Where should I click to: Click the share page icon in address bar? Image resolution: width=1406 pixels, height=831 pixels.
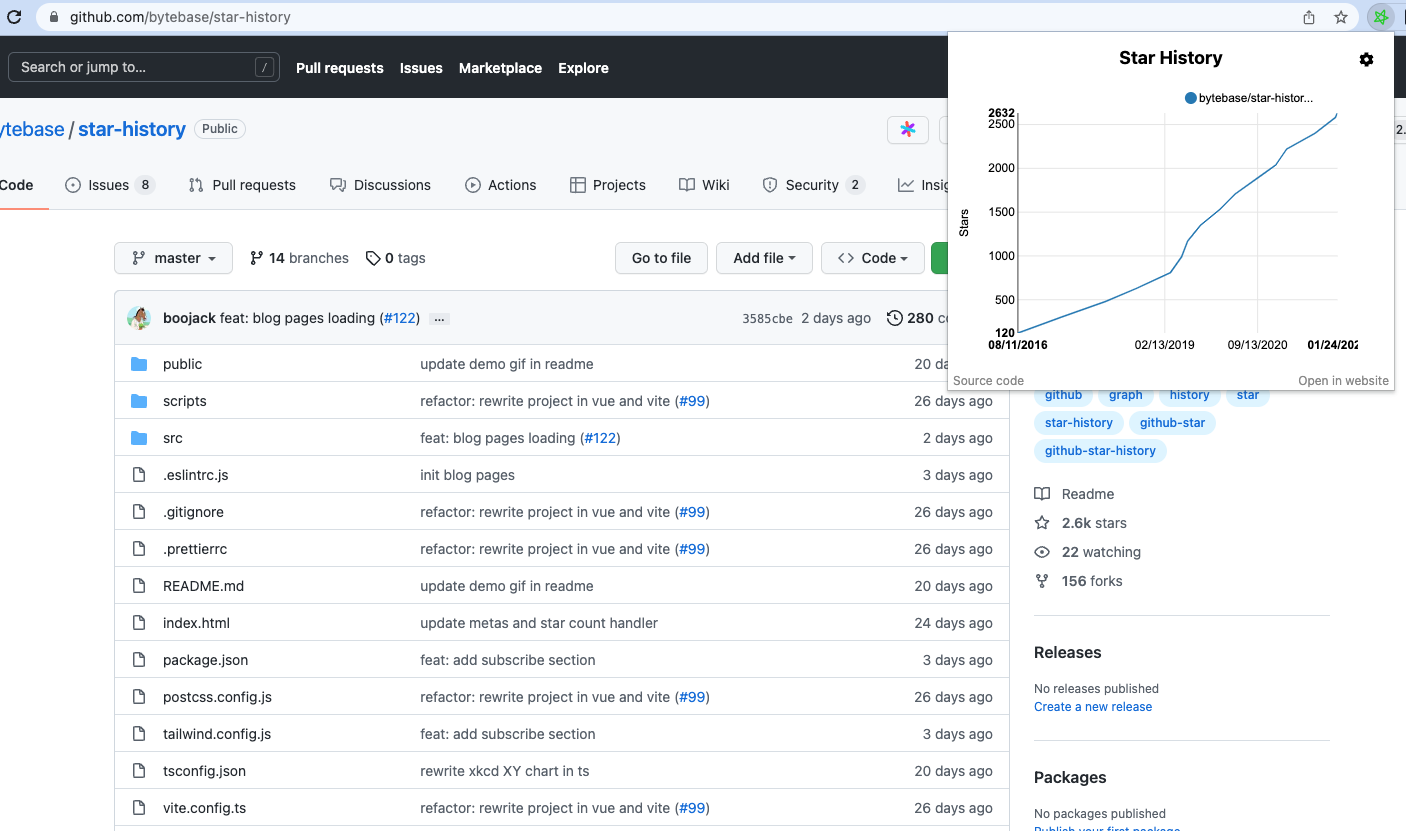pos(1309,17)
